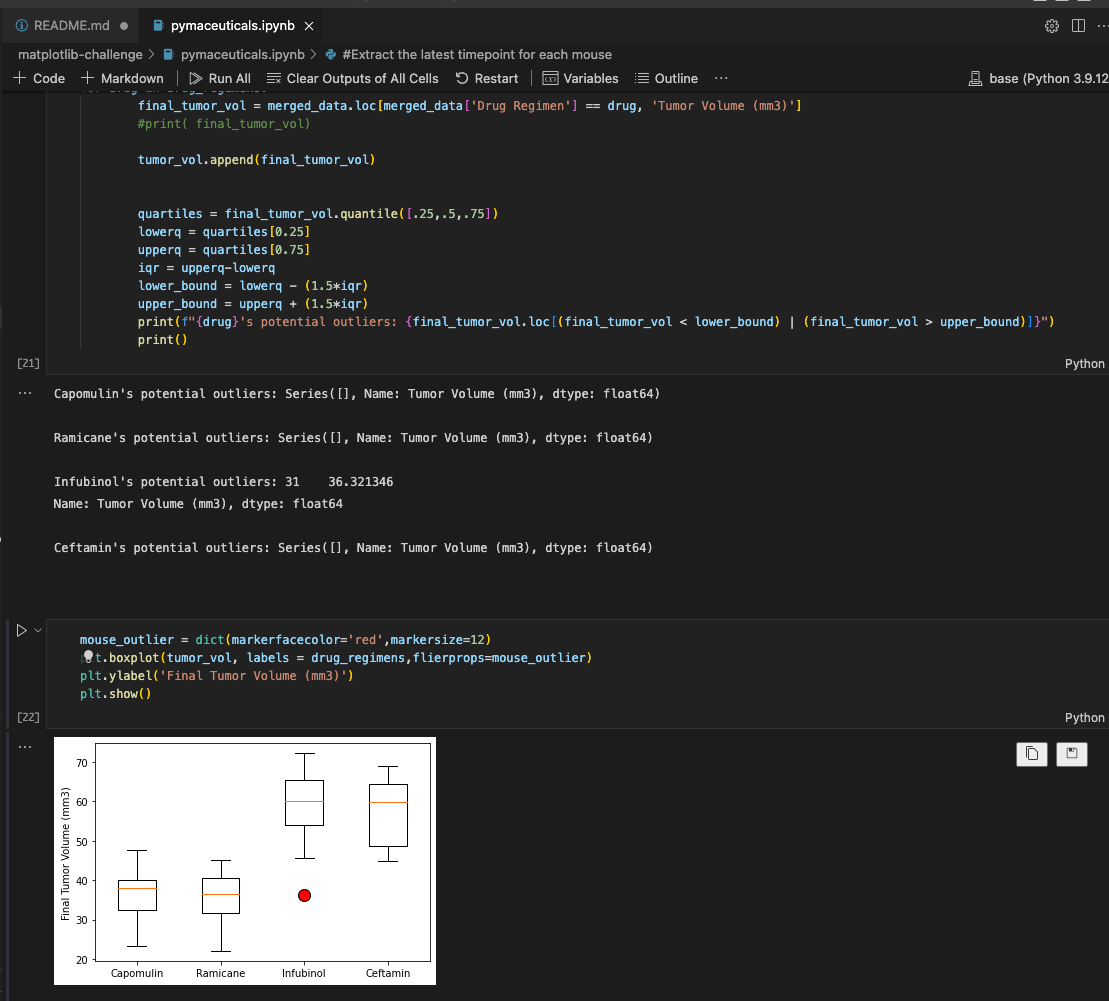Add a new Code cell
This screenshot has width=1109, height=1001.
pyautogui.click(x=40, y=79)
